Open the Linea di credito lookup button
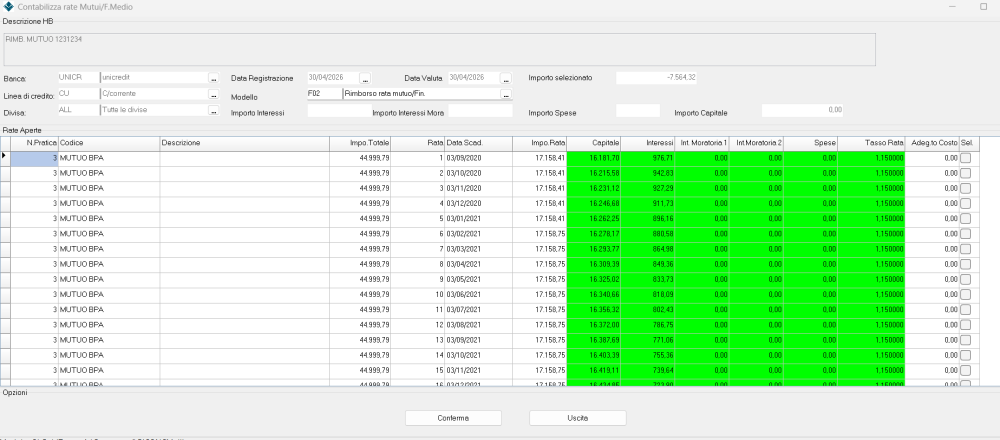The width and height of the screenshot is (1000, 440). point(214,94)
